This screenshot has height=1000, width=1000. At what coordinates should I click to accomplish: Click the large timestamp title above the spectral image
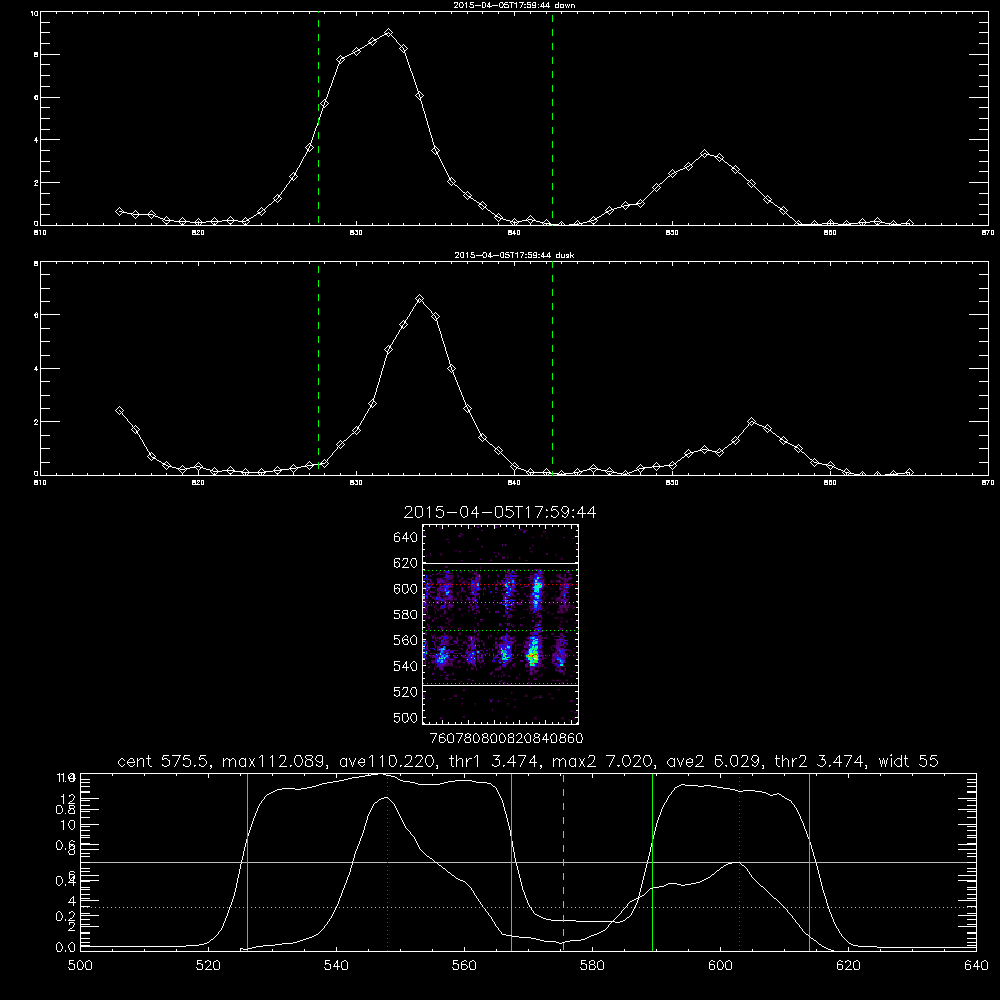point(500,512)
